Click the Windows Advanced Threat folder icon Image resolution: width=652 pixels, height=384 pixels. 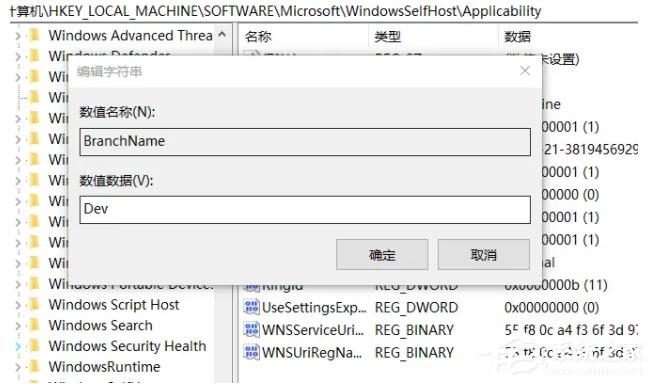pyautogui.click(x=35, y=35)
